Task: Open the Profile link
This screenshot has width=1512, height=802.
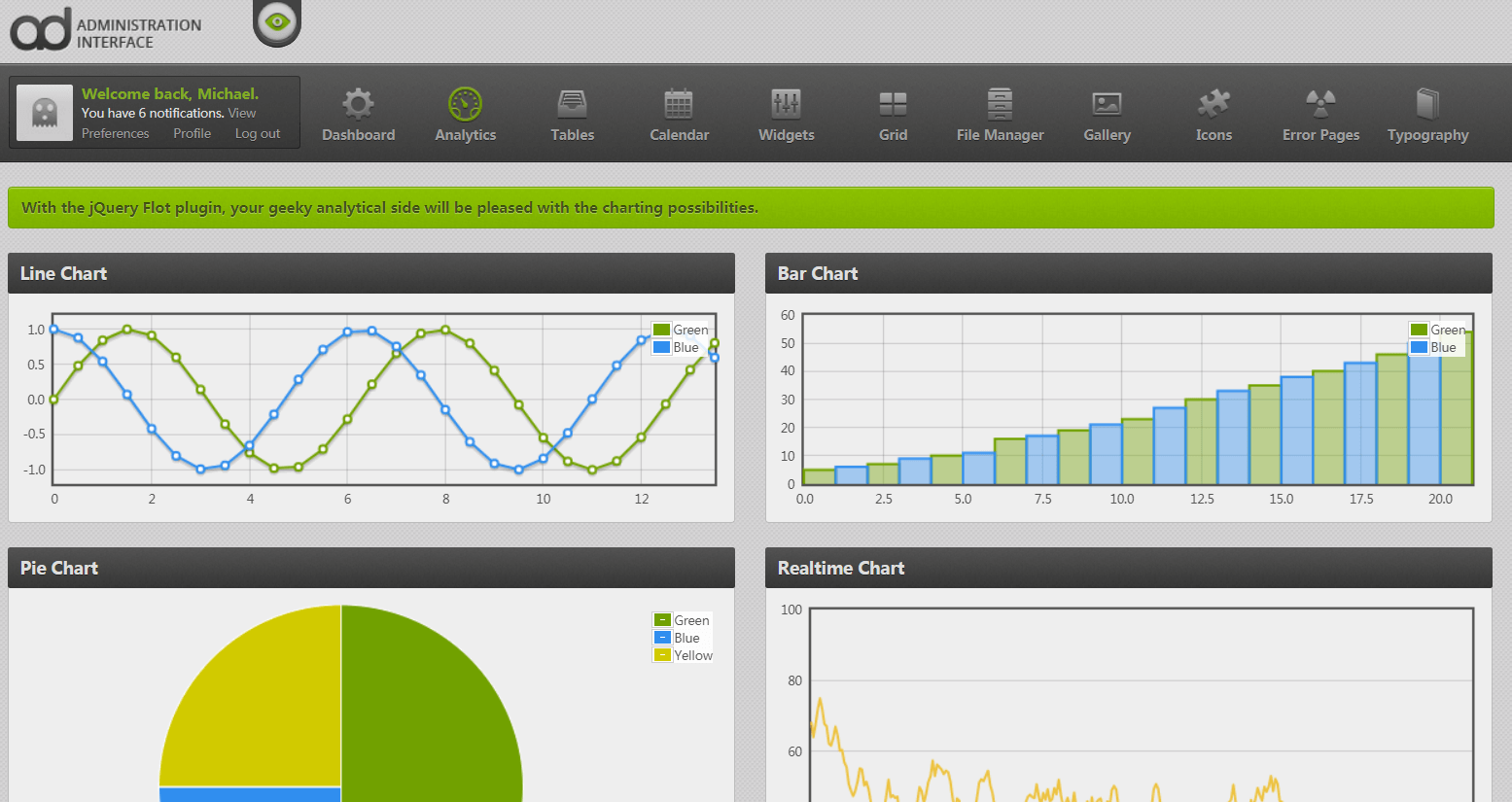Action: [x=192, y=134]
